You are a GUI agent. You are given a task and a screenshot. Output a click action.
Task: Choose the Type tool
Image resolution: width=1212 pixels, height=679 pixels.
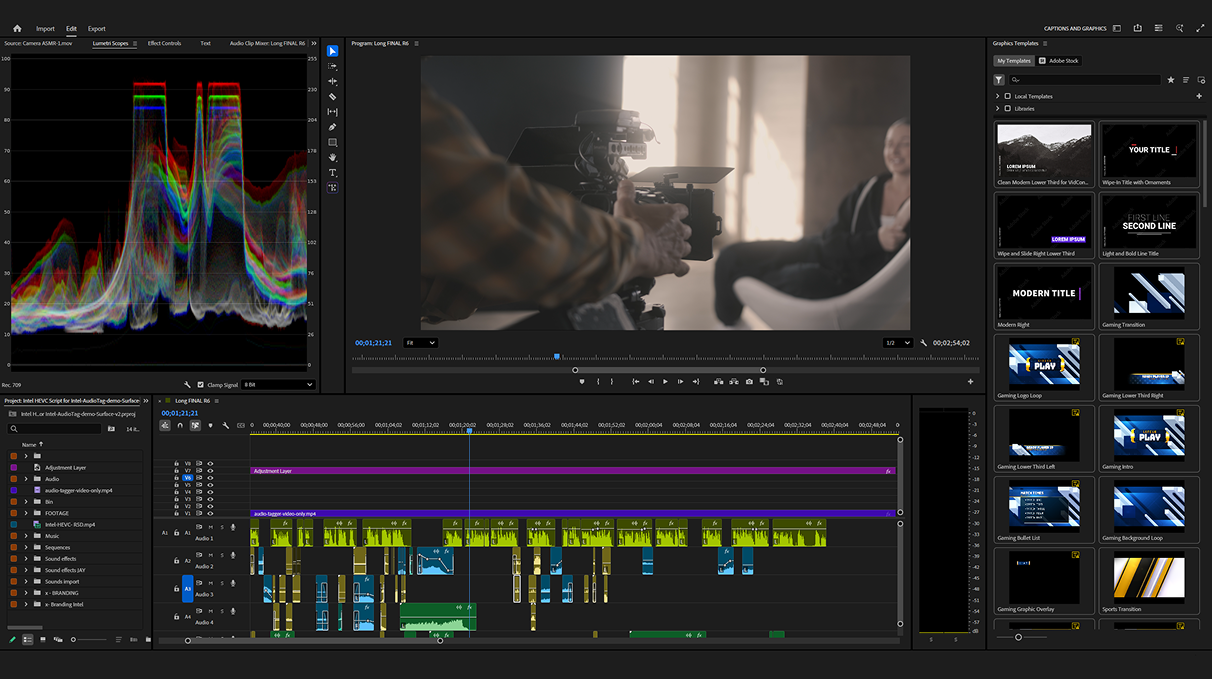pos(333,173)
